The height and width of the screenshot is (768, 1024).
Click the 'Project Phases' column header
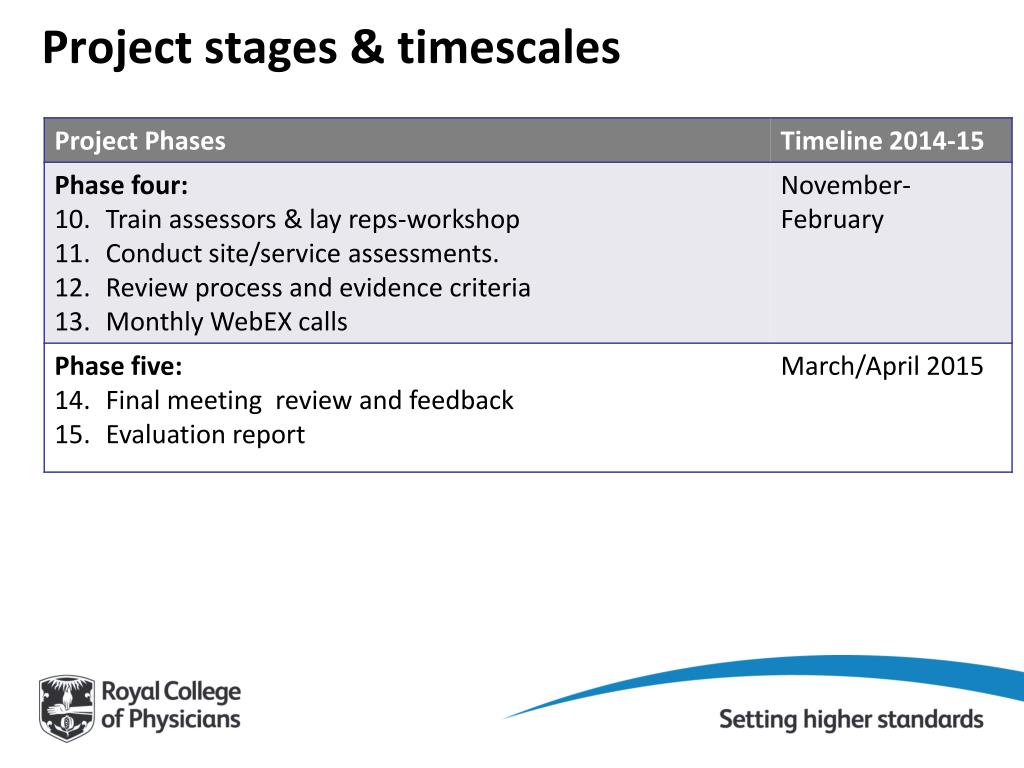140,141
